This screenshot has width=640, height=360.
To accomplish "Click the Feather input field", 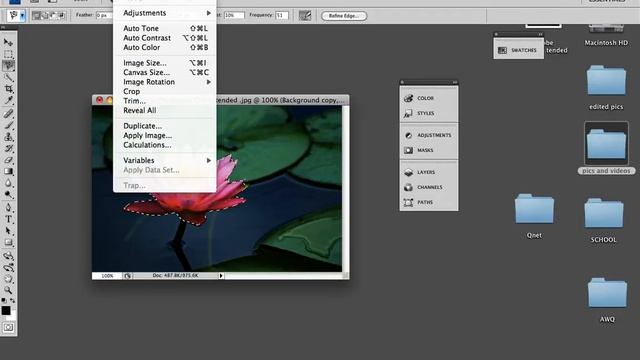I will click(104, 16).
